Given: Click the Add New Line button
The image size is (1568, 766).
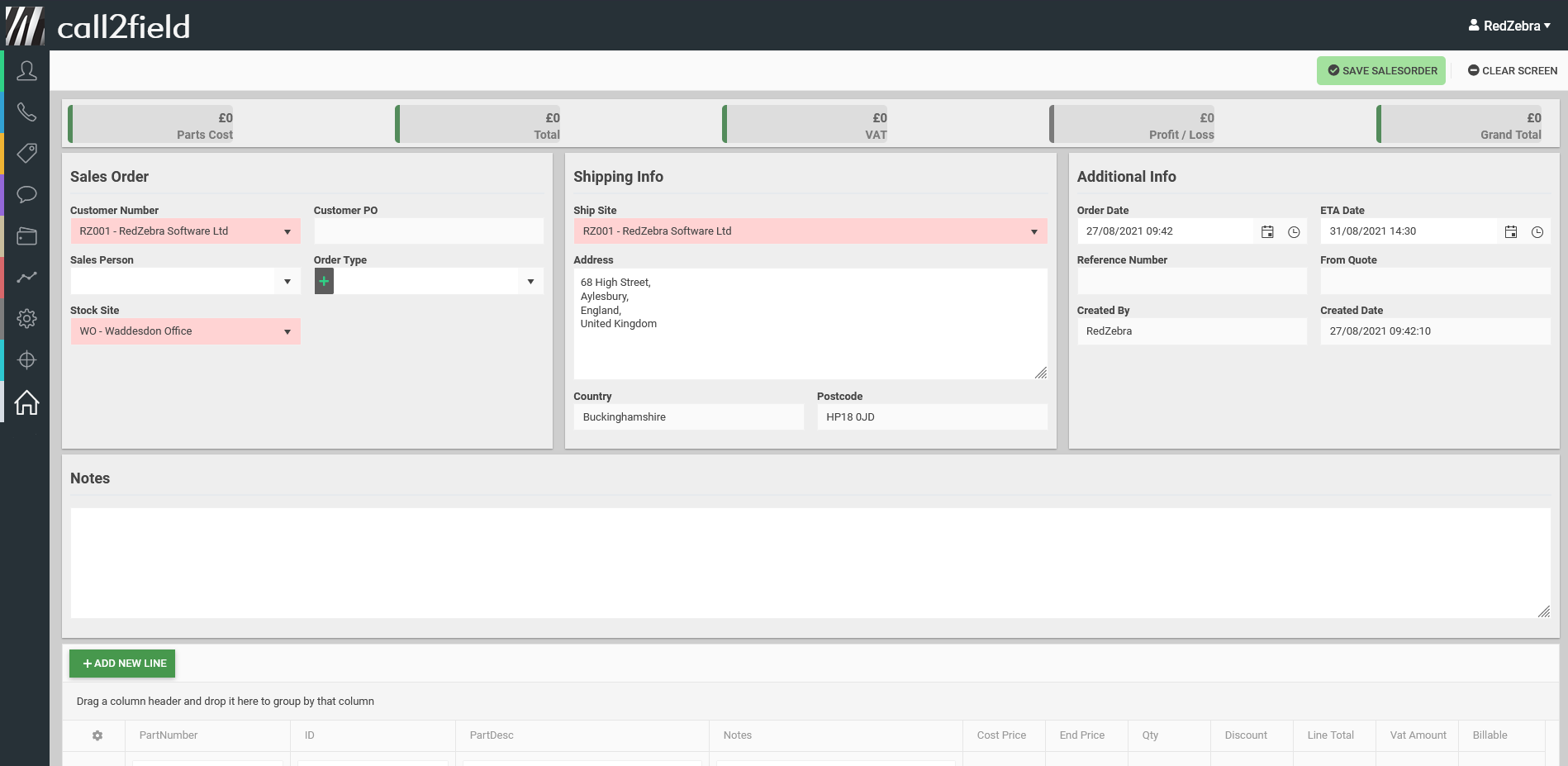Looking at the screenshot, I should click(122, 664).
